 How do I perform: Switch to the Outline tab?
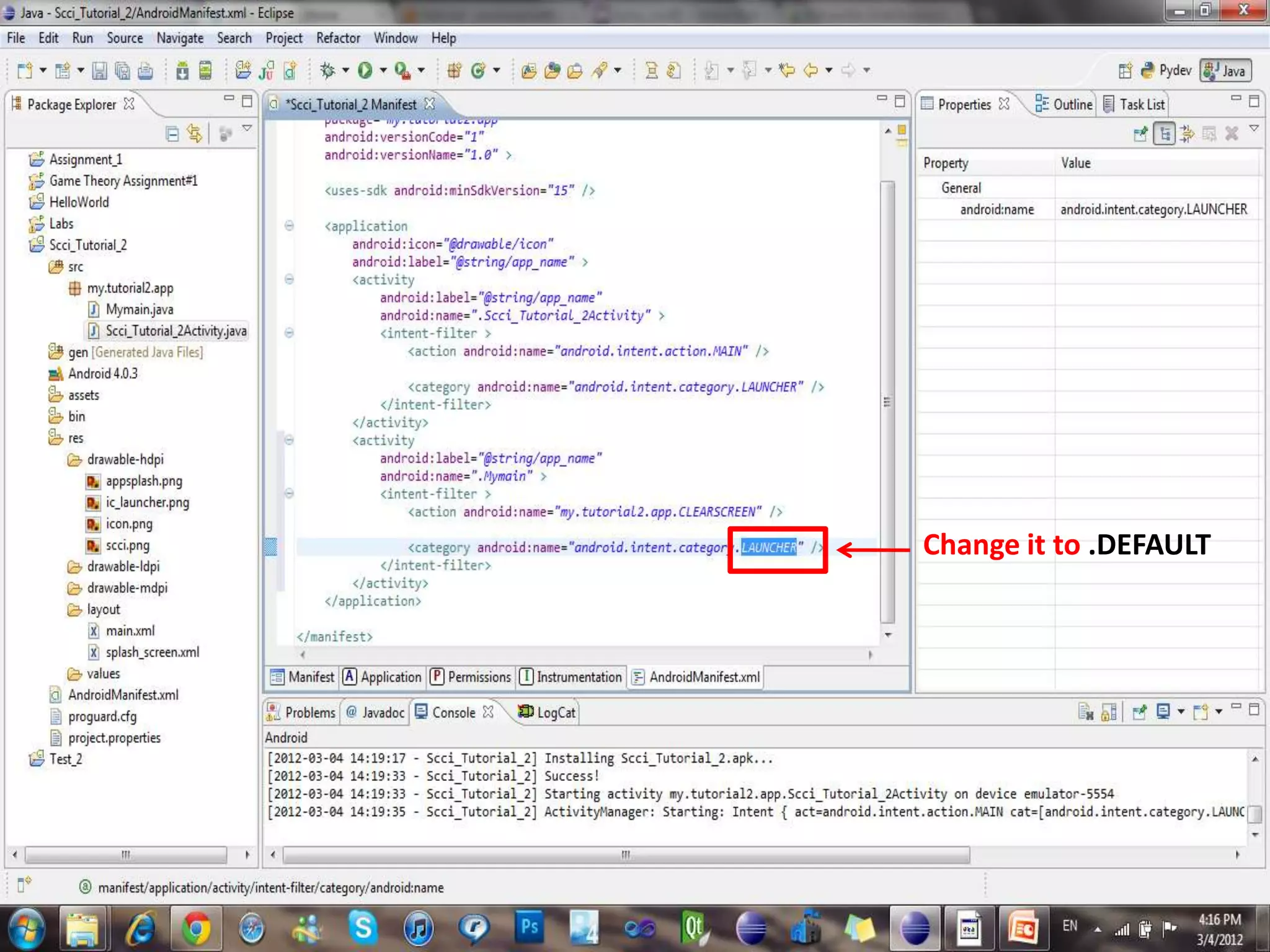[x=1064, y=104]
